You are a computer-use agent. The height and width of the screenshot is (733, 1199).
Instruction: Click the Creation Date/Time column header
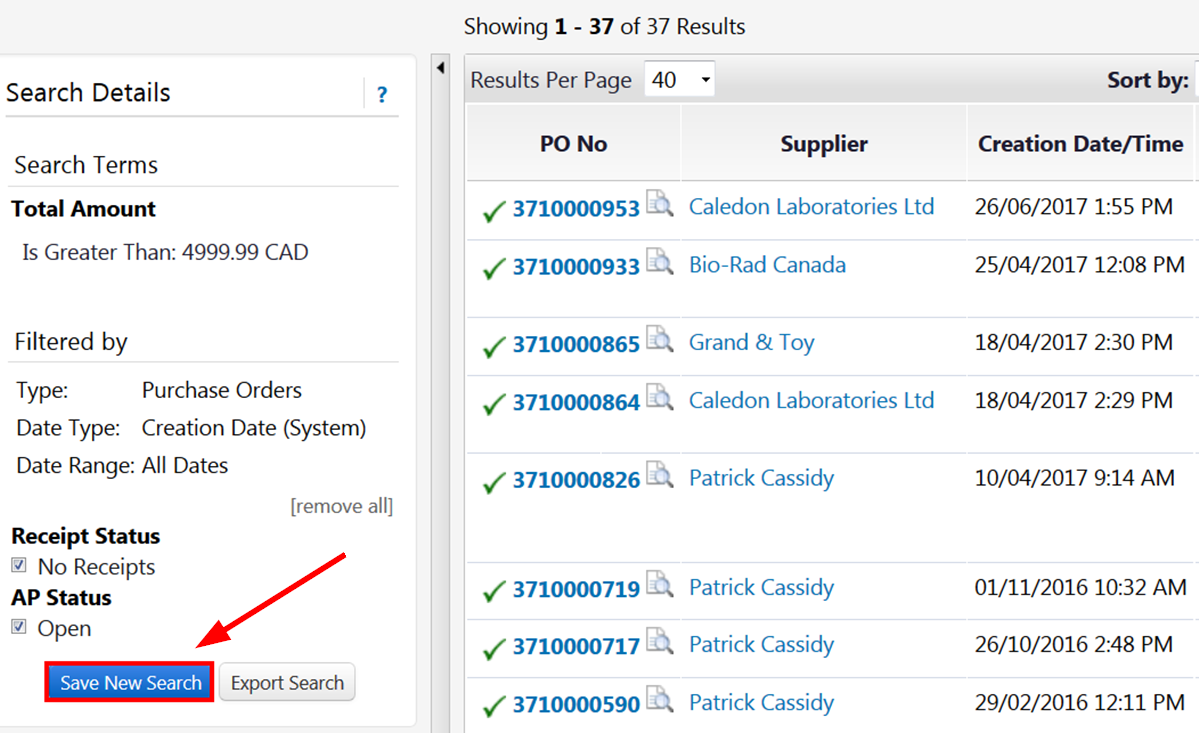click(x=1080, y=144)
